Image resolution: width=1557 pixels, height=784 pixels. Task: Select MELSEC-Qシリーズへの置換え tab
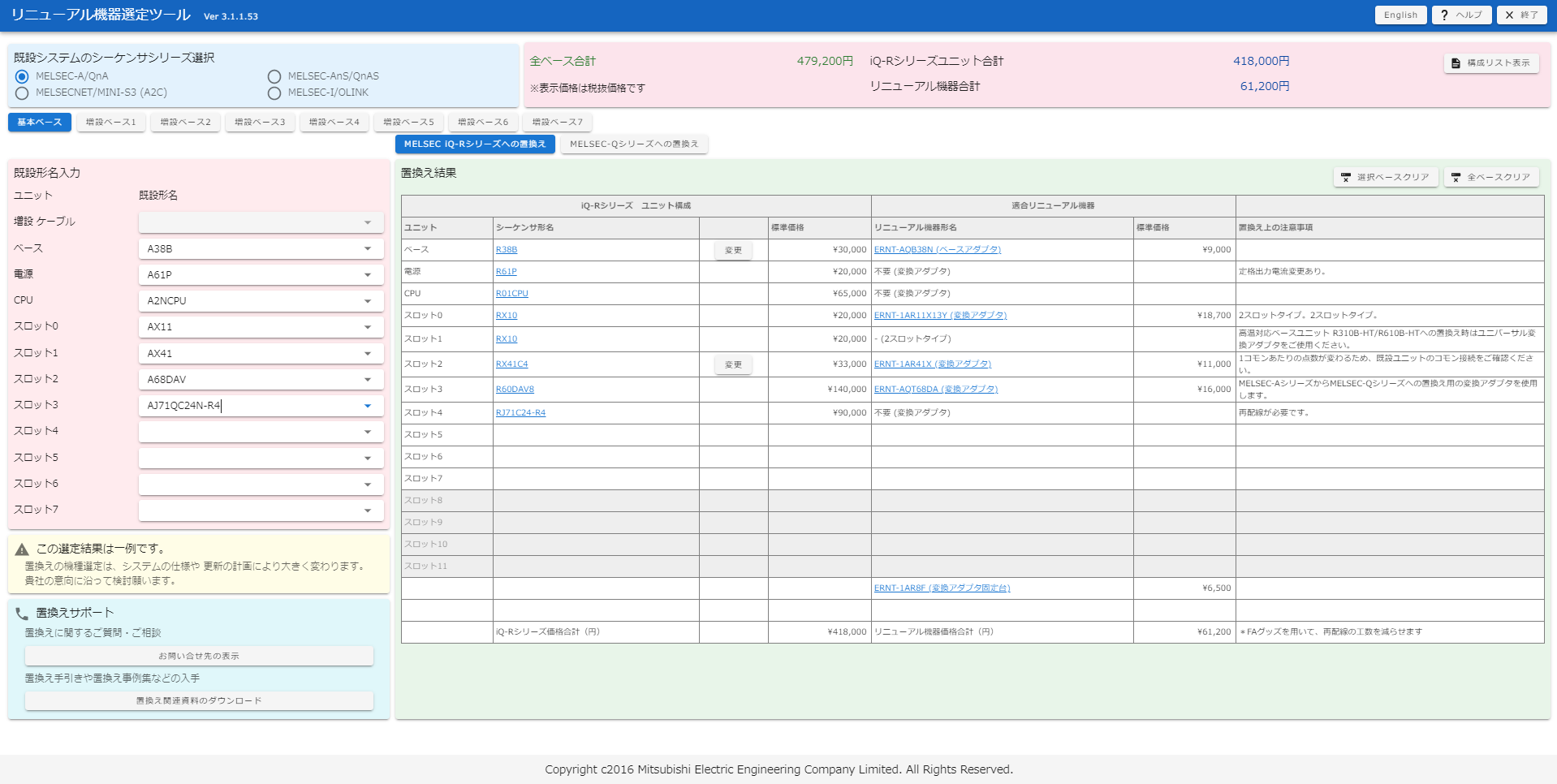(634, 144)
